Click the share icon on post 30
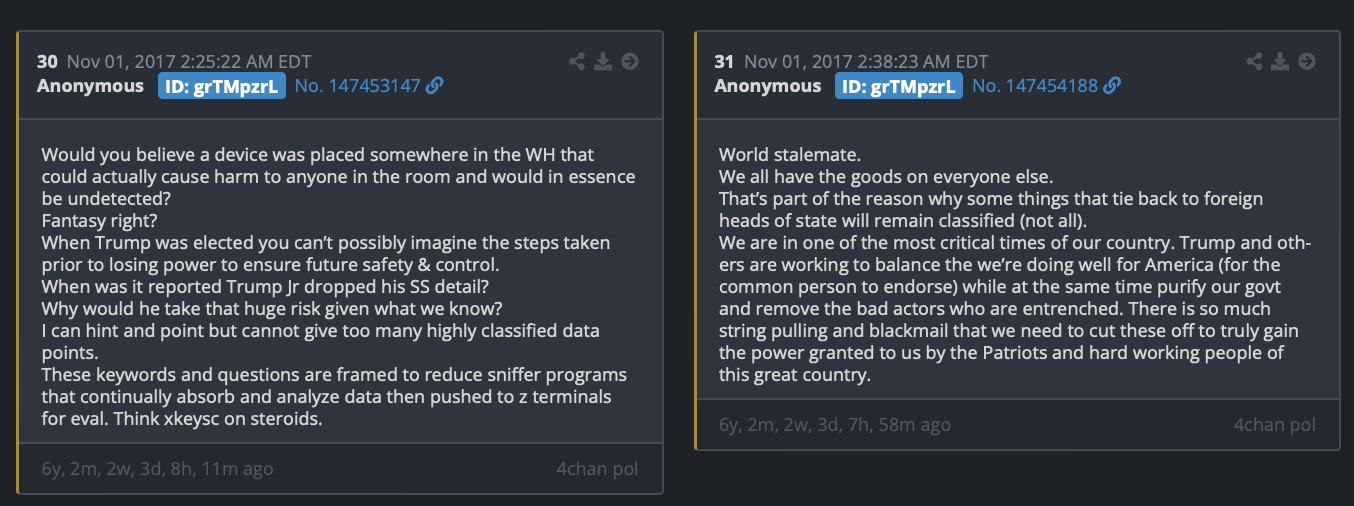1354x506 pixels. pyautogui.click(x=577, y=62)
